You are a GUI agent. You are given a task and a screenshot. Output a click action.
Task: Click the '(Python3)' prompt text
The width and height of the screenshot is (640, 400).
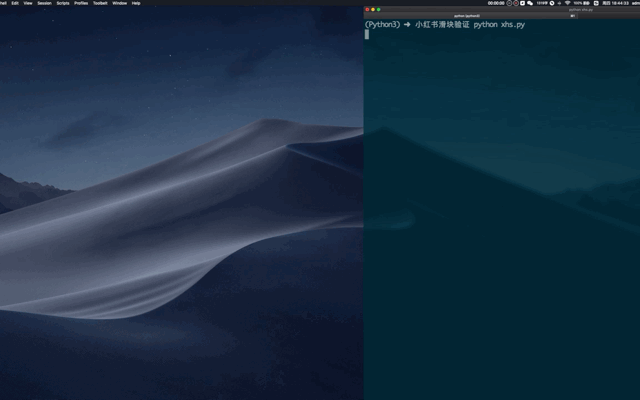[382, 24]
